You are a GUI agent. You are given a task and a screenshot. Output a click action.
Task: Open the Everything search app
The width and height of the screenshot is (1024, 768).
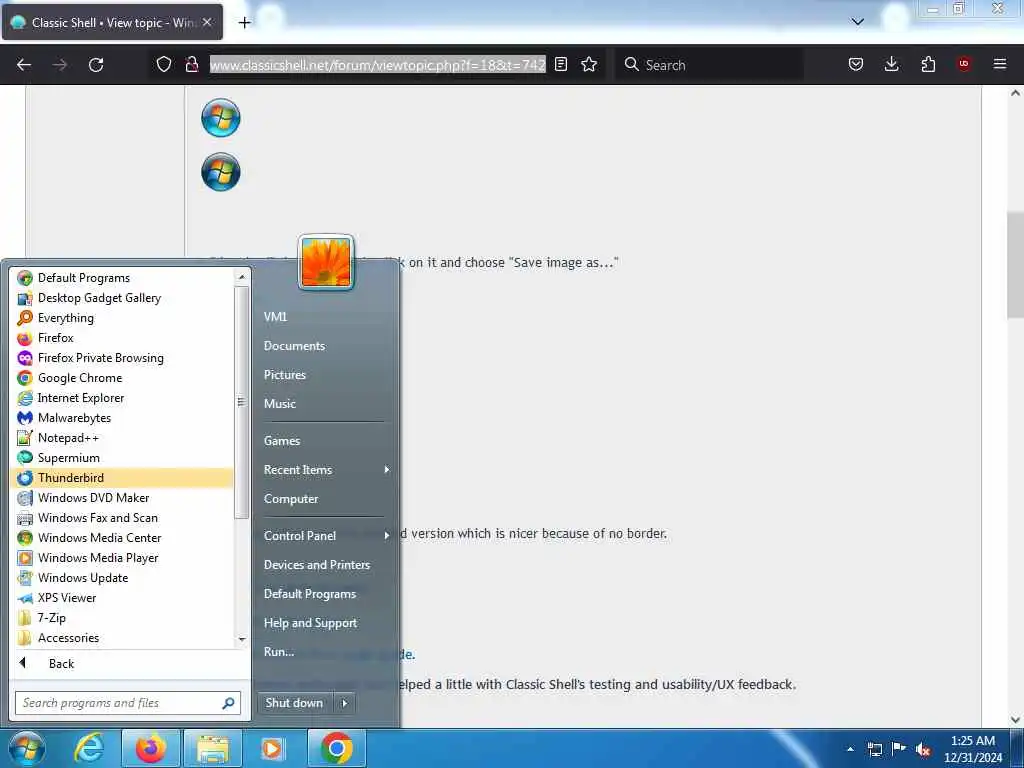click(122, 318)
